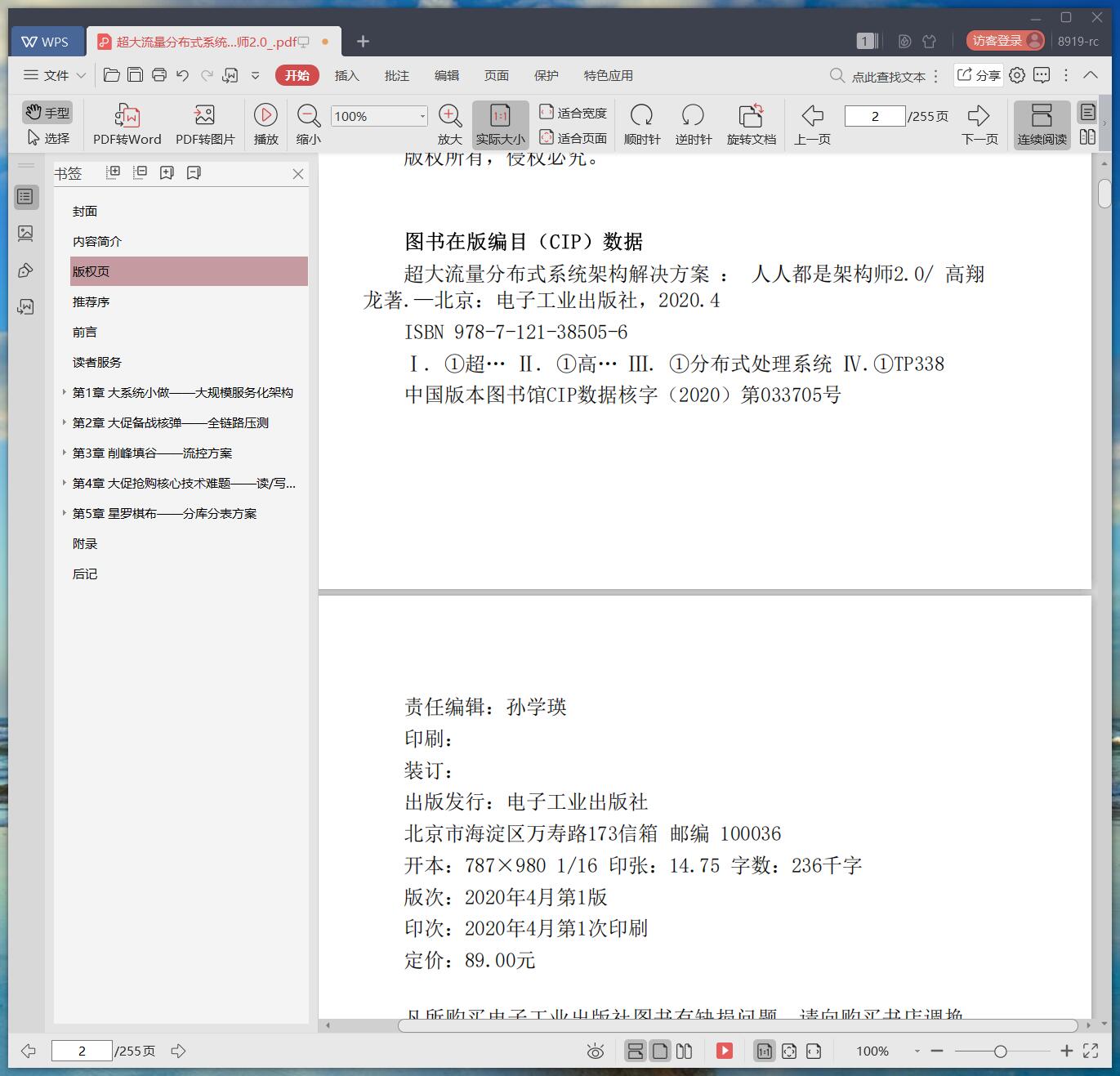This screenshot has height=1076, width=1120.
Task: Open the skin (shirt) icon in title bar
Action: 929,41
